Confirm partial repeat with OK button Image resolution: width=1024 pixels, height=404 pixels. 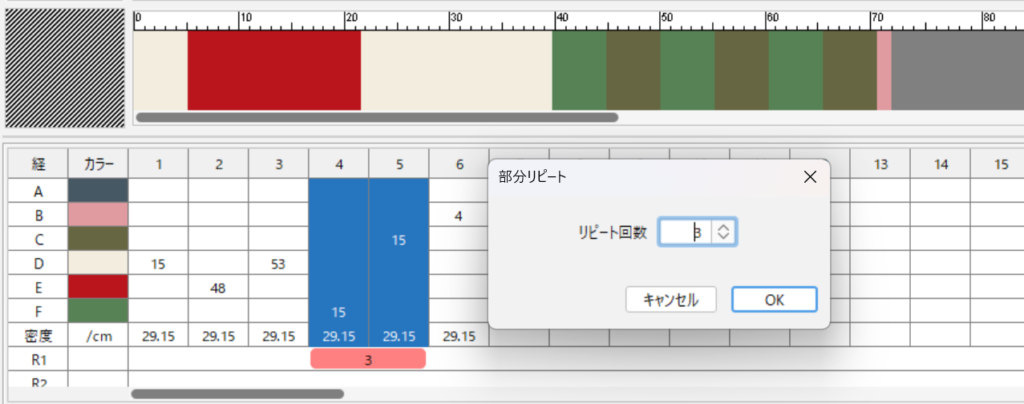[x=774, y=300]
